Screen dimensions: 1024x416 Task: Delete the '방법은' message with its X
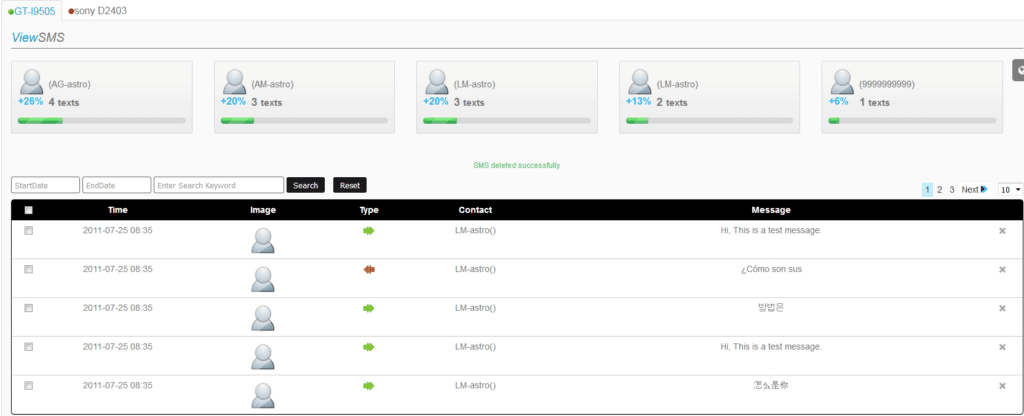coord(1002,308)
